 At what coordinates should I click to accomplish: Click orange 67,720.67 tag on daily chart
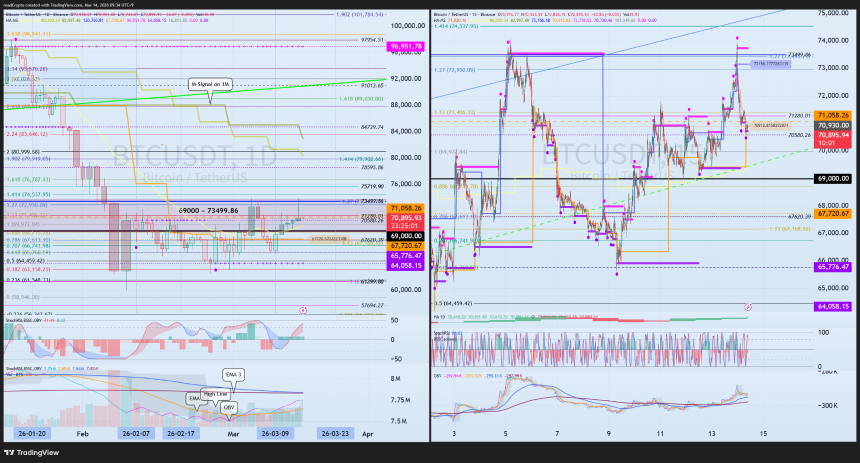click(x=406, y=246)
